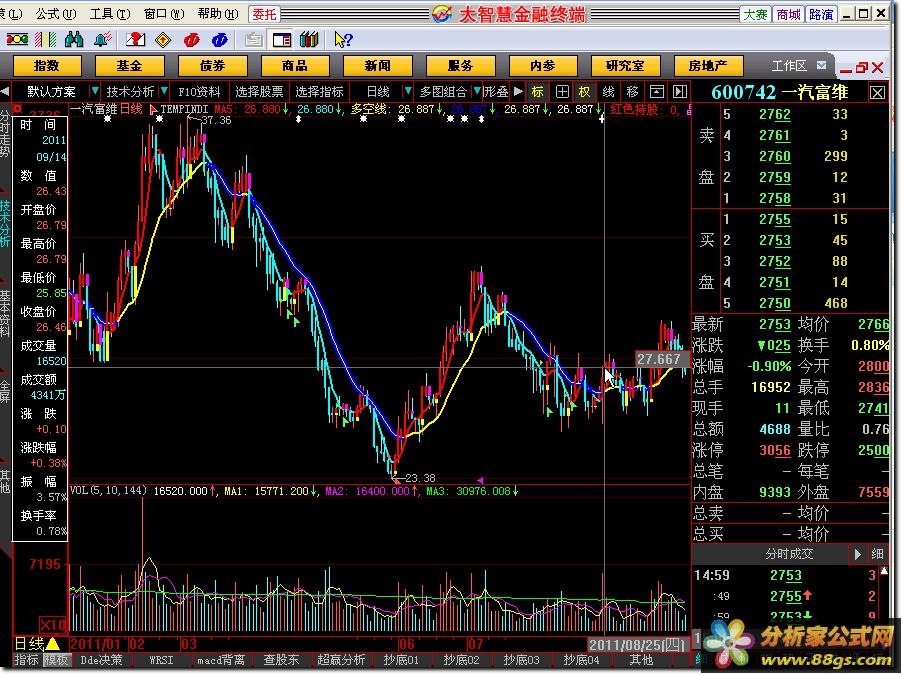The width and height of the screenshot is (903, 675).
Task: Click the panel collapse box icon
Action: (x=657, y=92)
